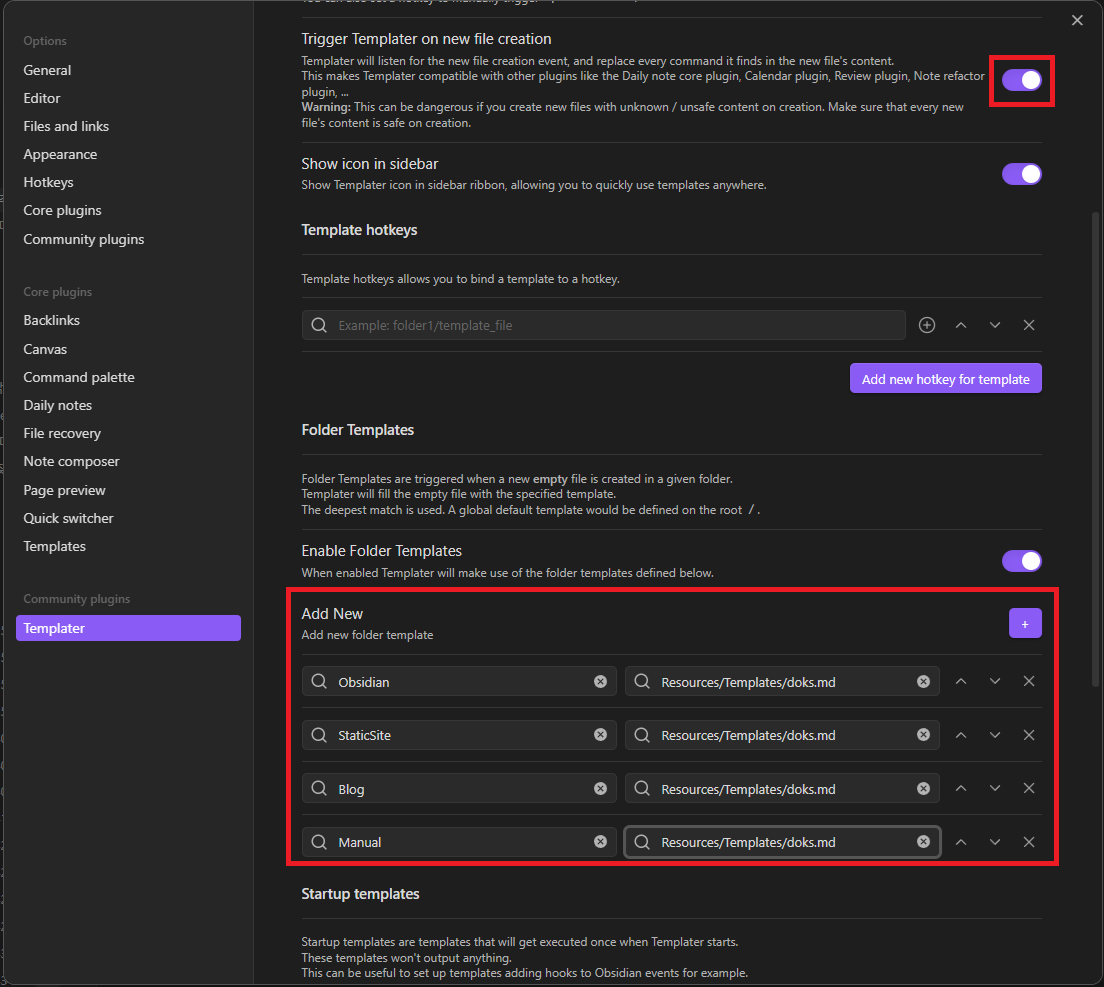The height and width of the screenshot is (987, 1104).
Task: Move Obsidian folder template row down
Action: click(x=994, y=681)
